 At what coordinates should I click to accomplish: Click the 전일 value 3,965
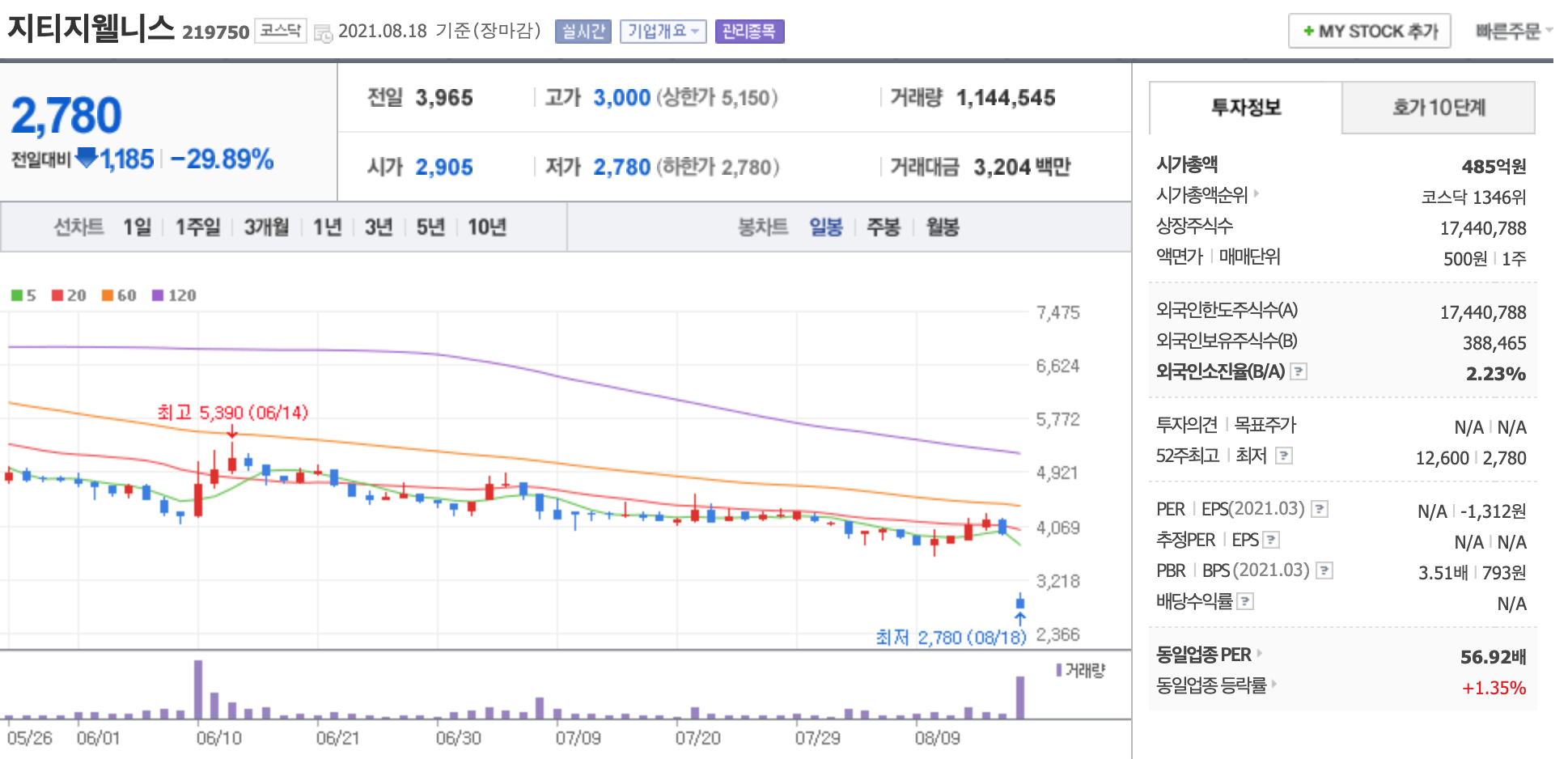tap(444, 98)
